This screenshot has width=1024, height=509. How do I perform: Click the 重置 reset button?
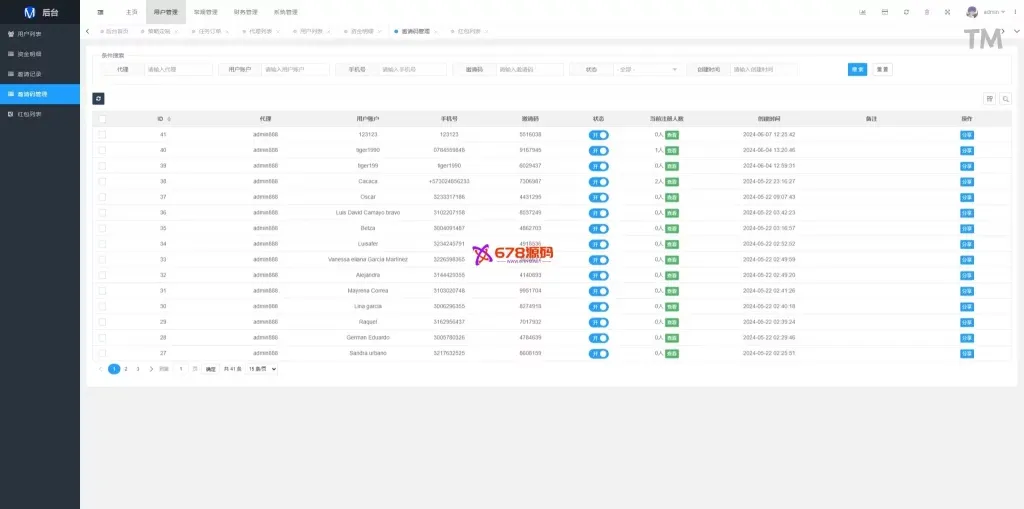click(x=882, y=70)
